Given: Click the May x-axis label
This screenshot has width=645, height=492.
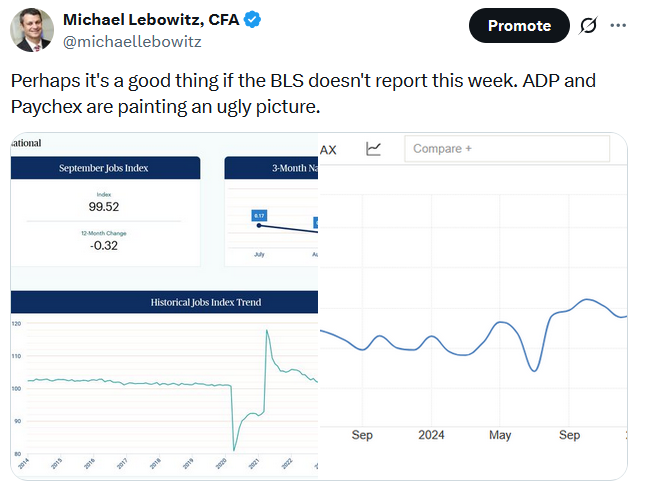Looking at the screenshot, I should [500, 435].
